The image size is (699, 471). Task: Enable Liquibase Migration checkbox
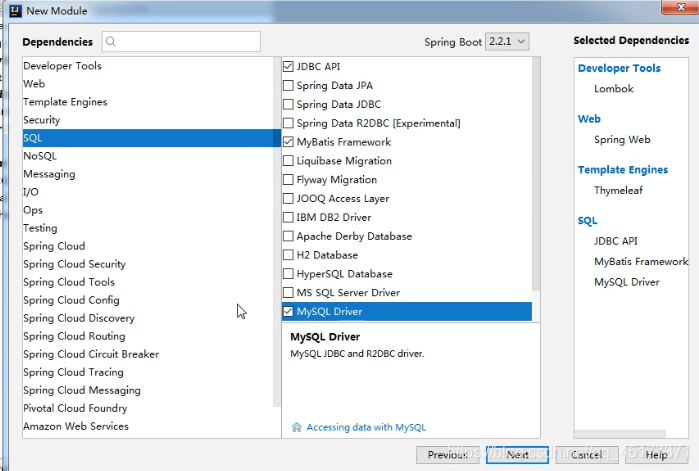click(288, 160)
